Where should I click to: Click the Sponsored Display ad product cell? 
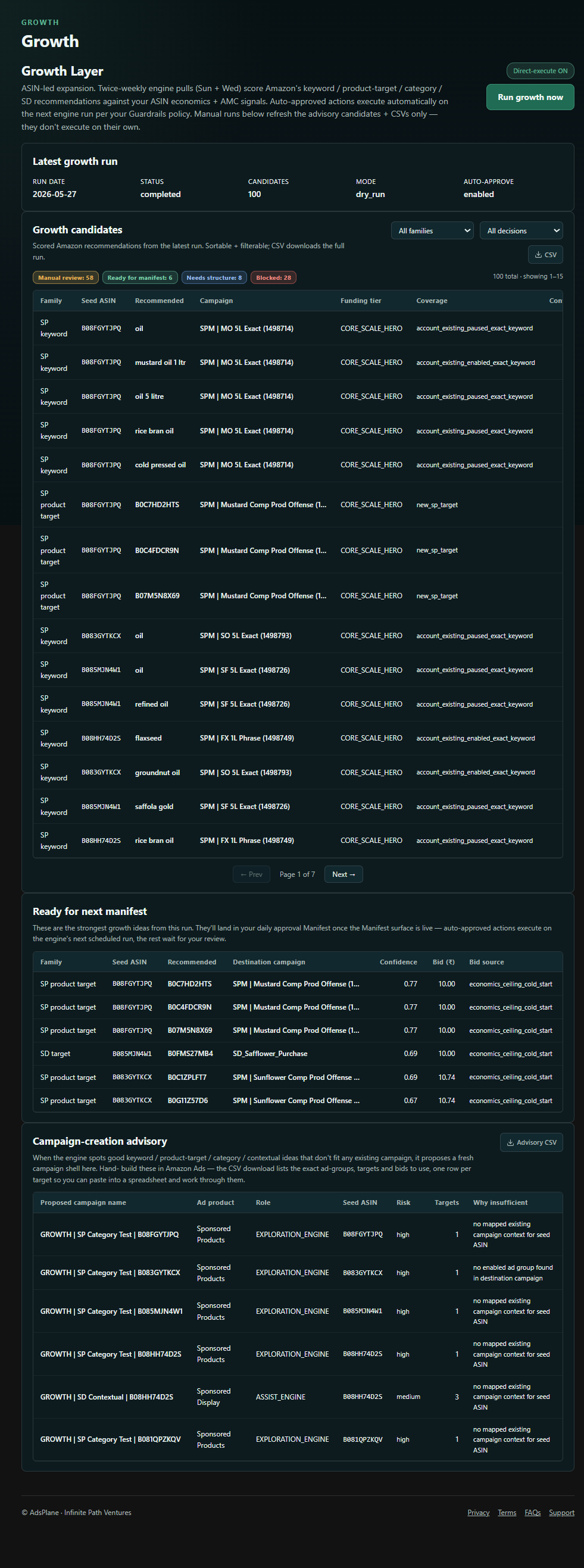214,1397
